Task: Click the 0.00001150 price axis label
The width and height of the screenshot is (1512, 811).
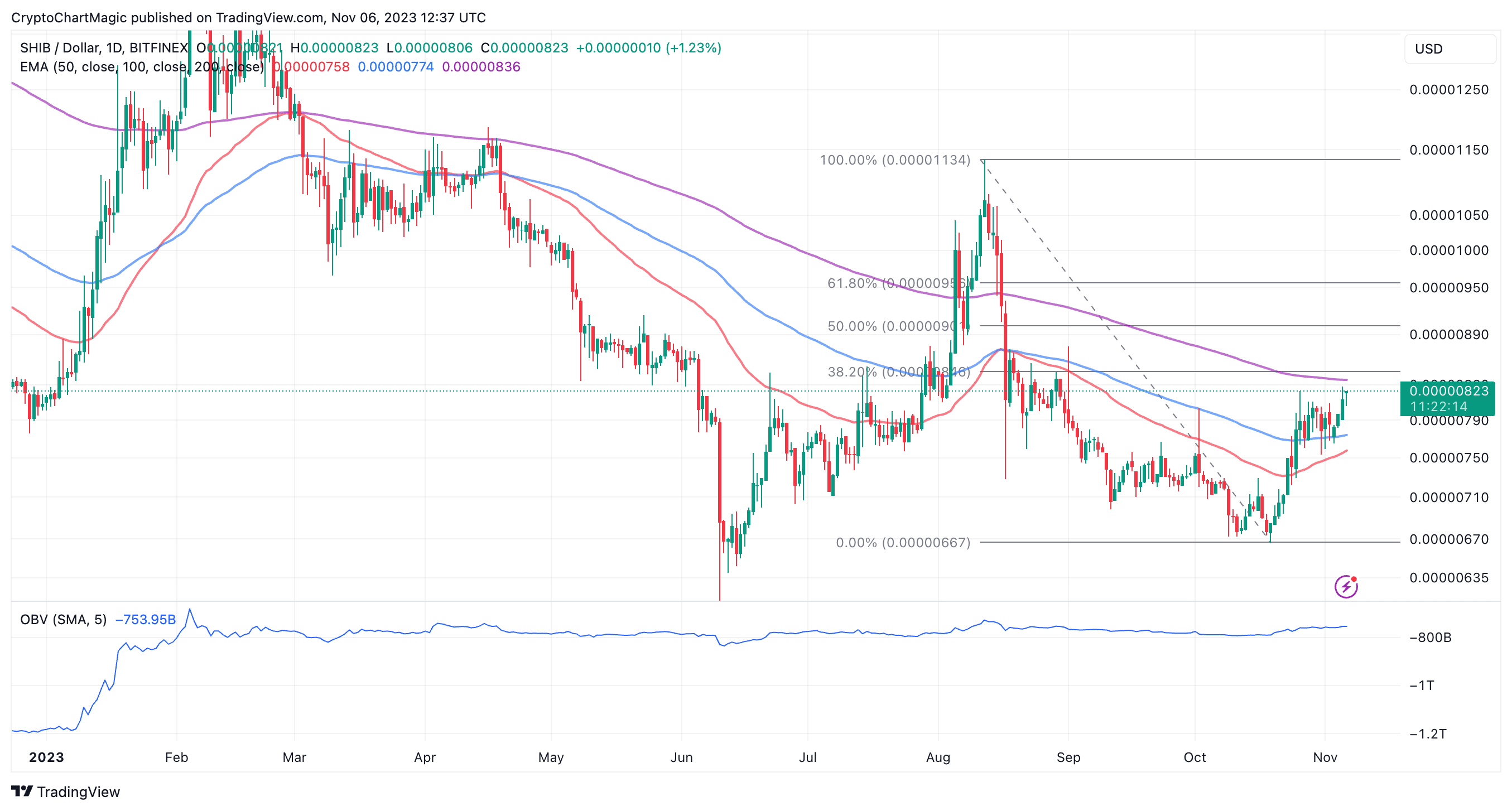Action: coord(1448,149)
